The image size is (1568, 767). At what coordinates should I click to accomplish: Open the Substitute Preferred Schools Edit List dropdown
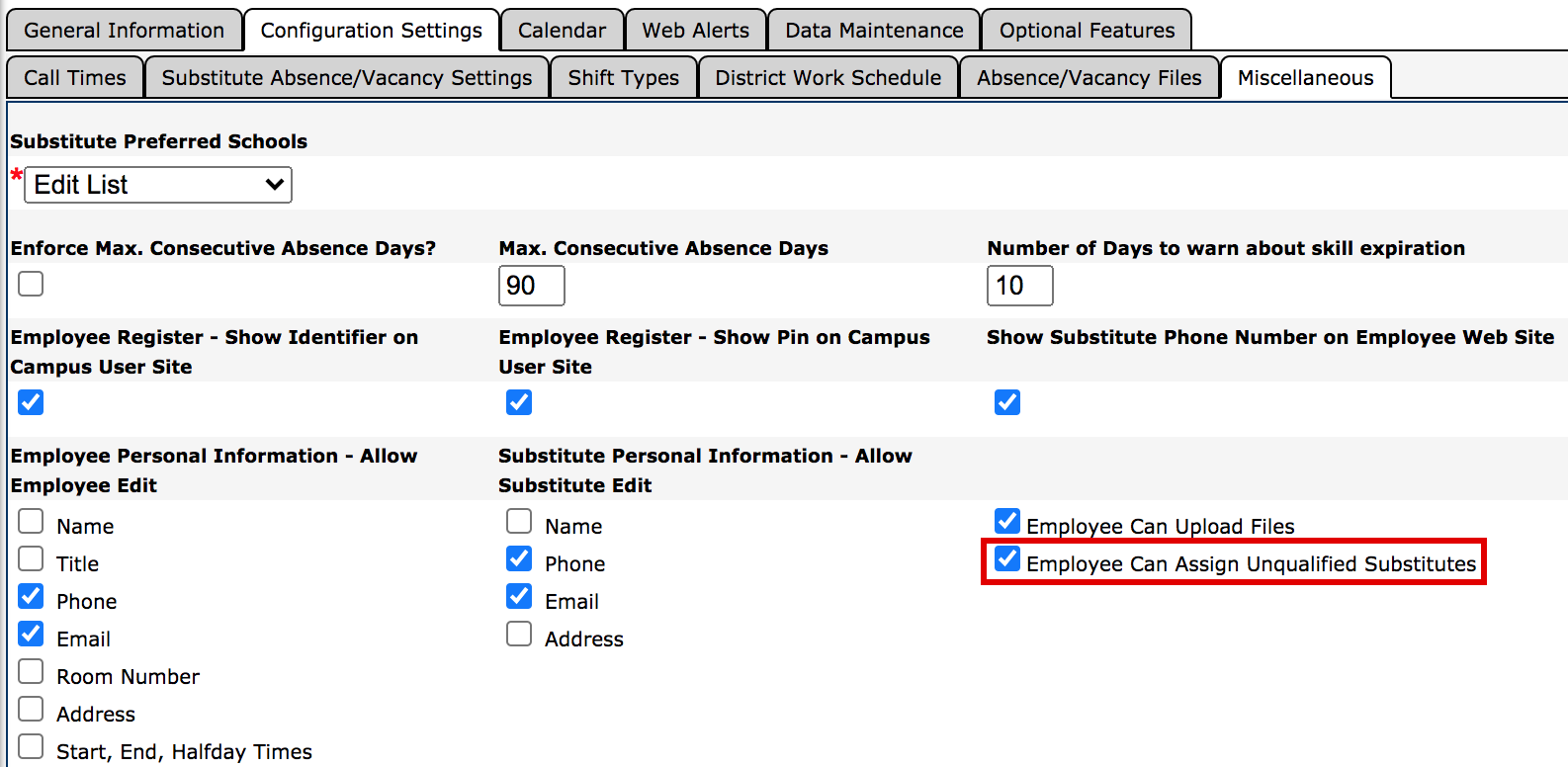[x=158, y=185]
